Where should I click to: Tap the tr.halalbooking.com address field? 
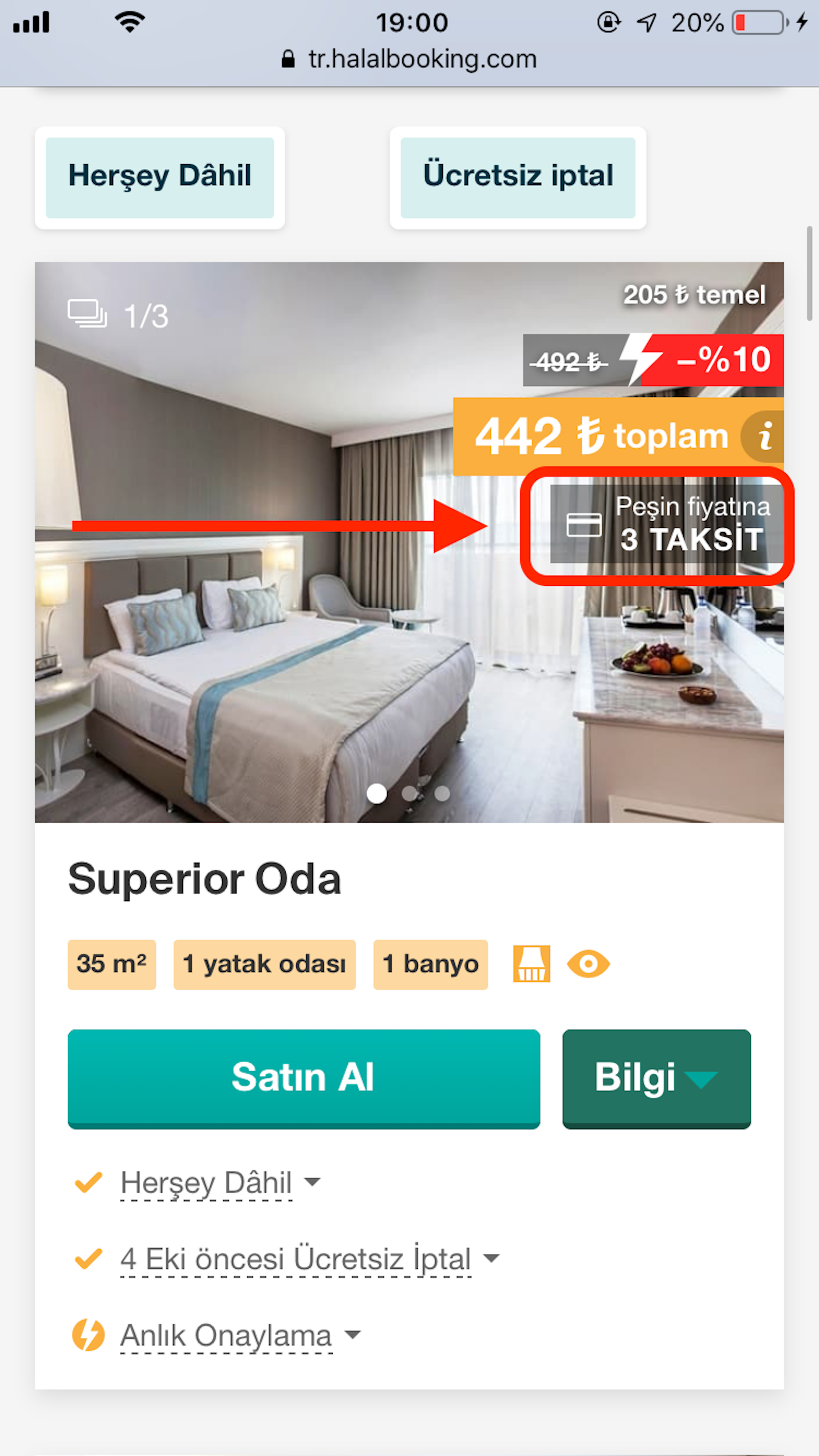pyautogui.click(x=409, y=59)
